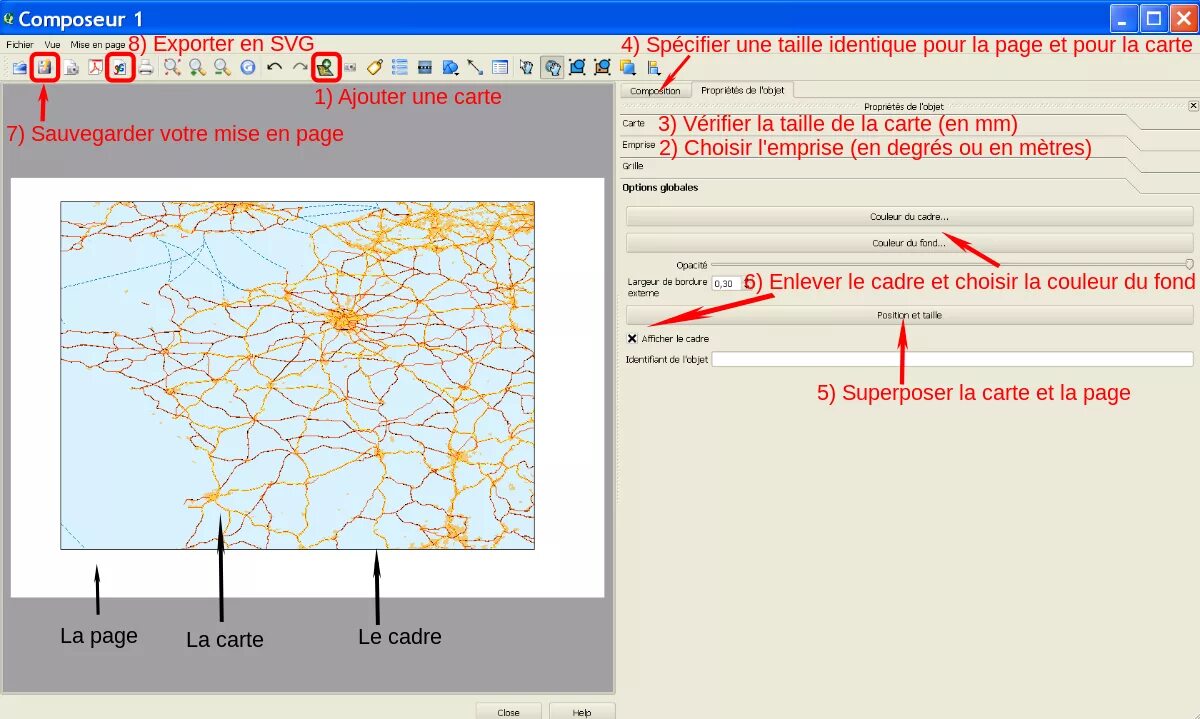Click the Close button at bottom
The height and width of the screenshot is (719, 1200).
[508, 712]
